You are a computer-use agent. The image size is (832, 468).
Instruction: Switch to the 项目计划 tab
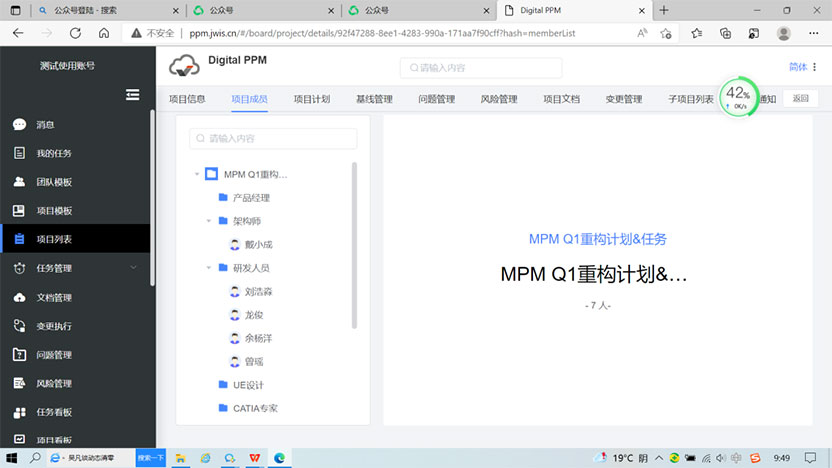point(312,99)
